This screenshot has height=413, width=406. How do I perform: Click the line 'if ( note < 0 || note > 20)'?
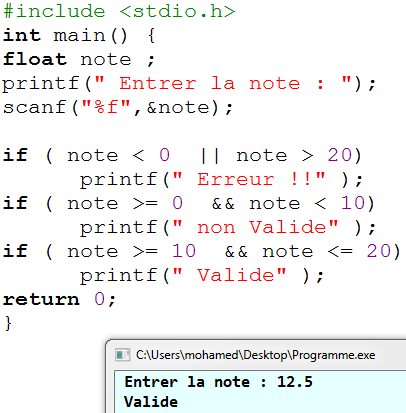pyautogui.click(x=182, y=155)
